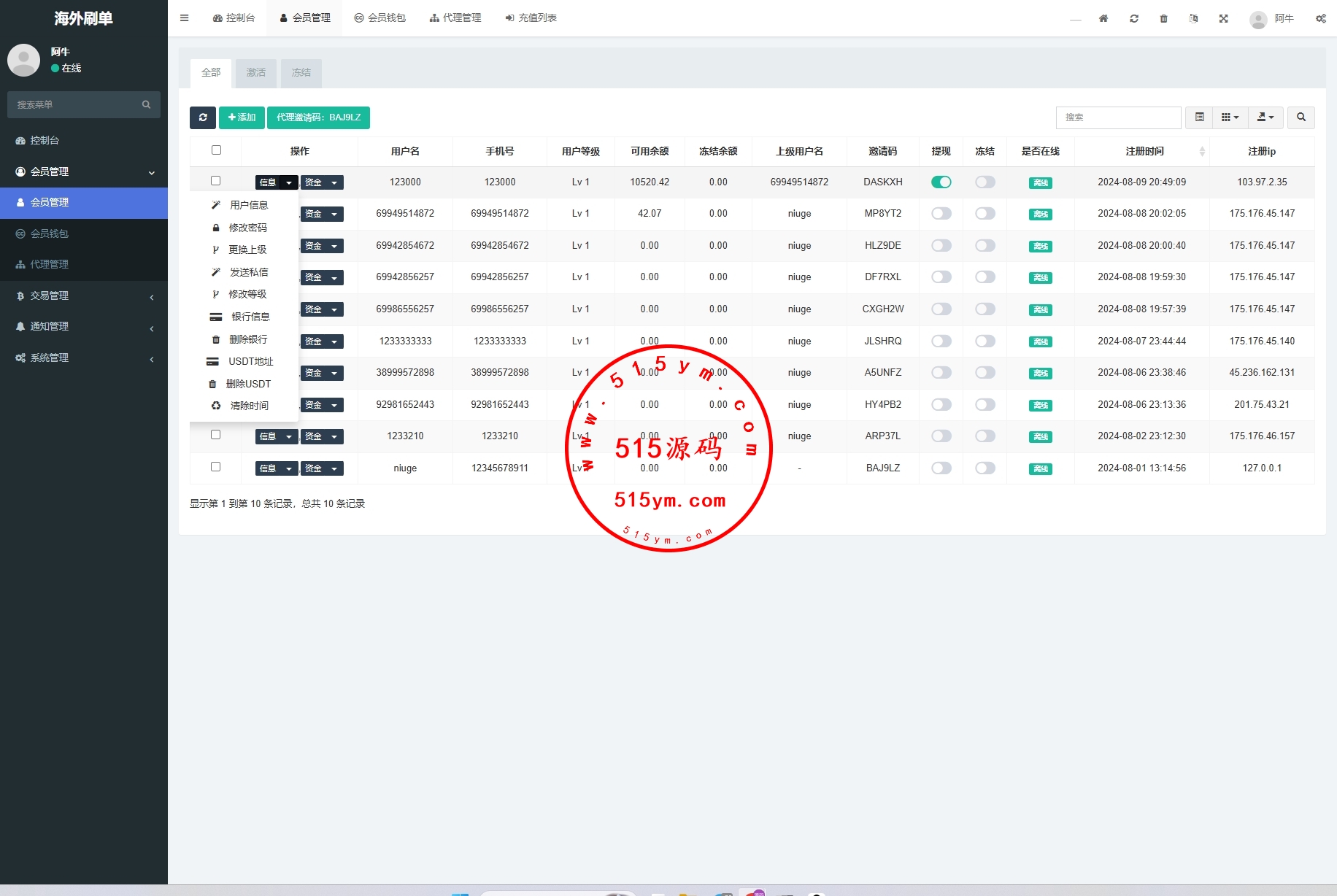
Task: Enable freeze toggle for user niuge
Action: [985, 468]
